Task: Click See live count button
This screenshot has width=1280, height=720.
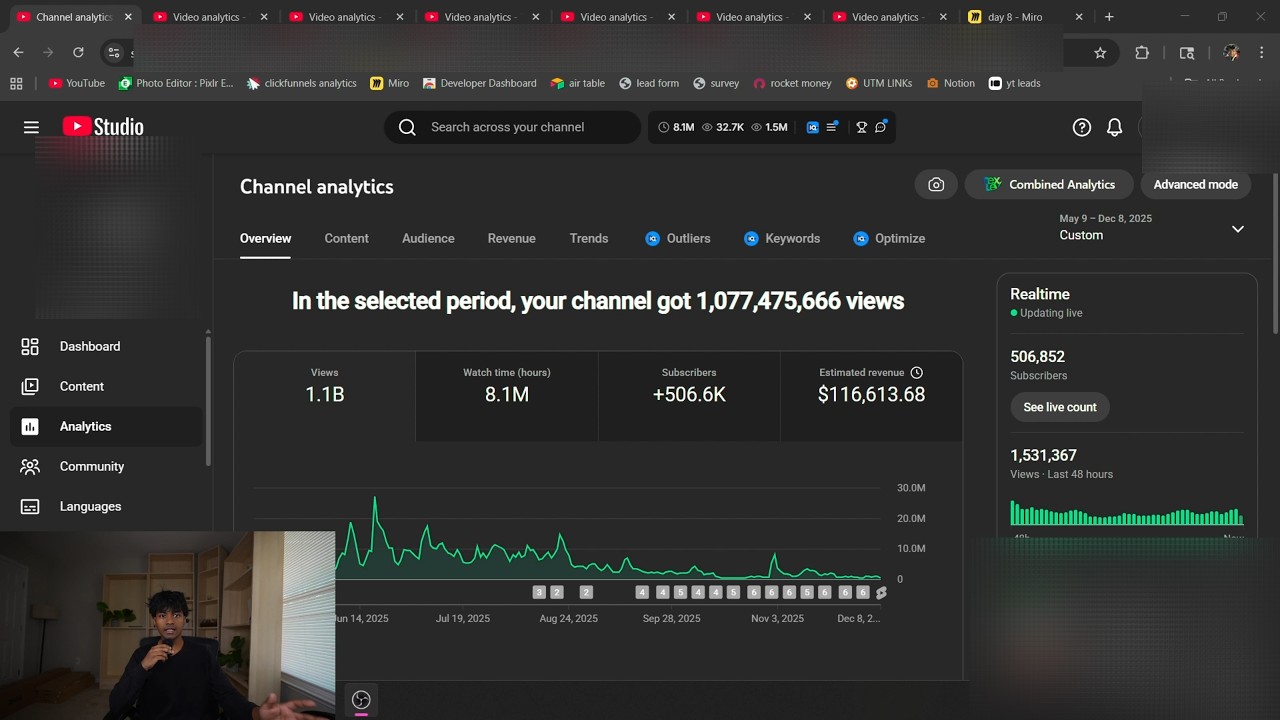Action: point(1060,407)
